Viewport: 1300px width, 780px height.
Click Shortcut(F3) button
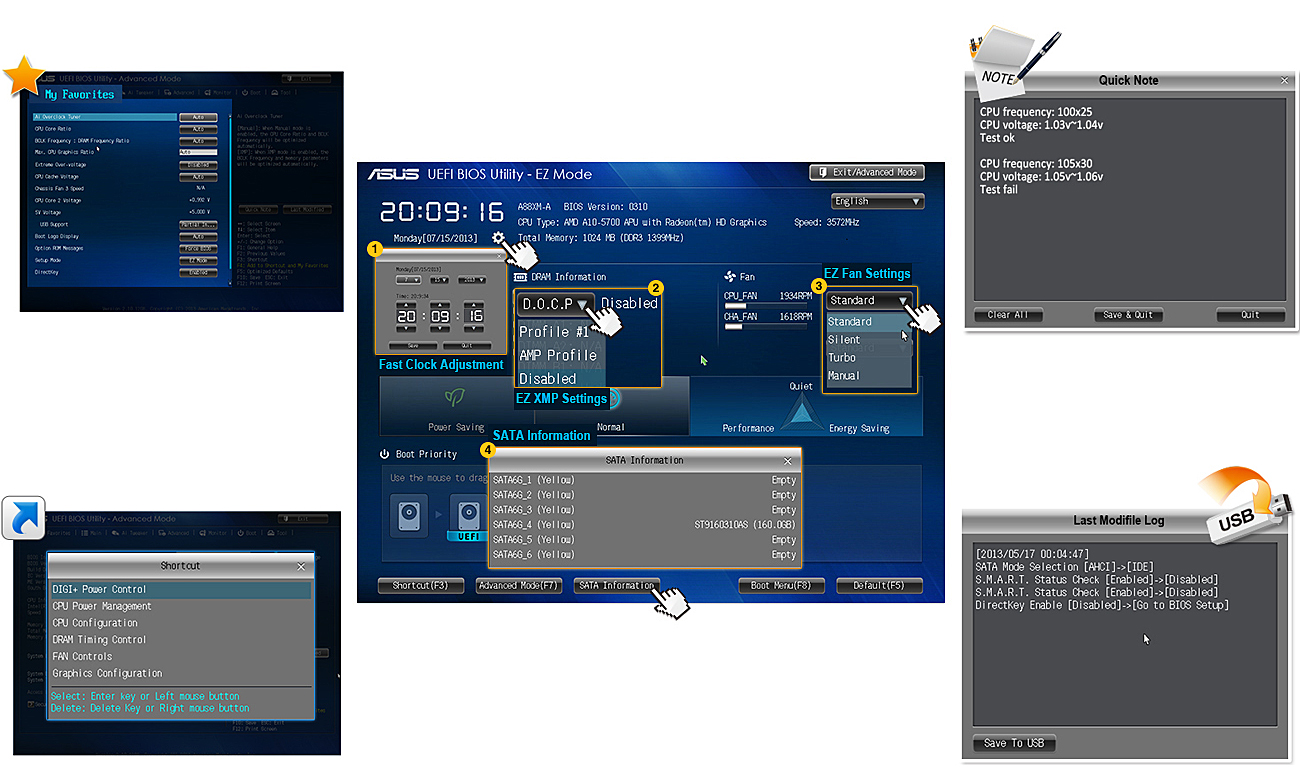[420, 586]
